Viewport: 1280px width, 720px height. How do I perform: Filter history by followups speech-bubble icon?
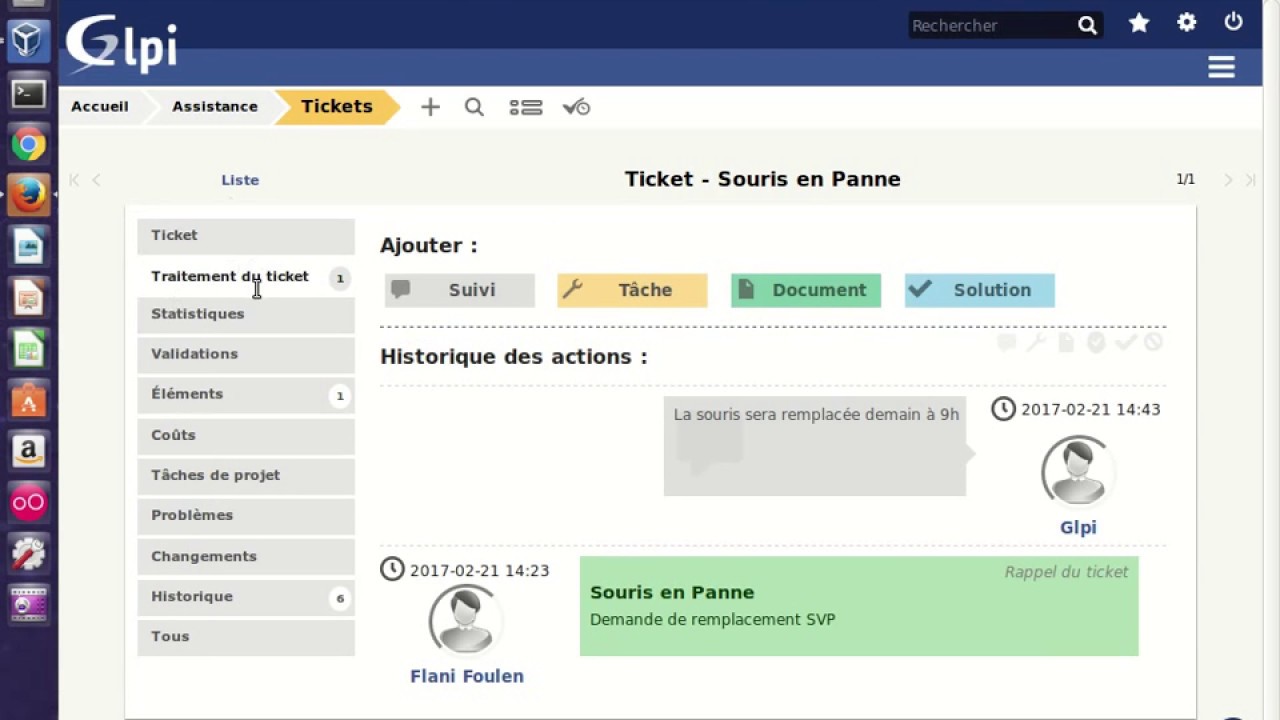tap(1007, 343)
